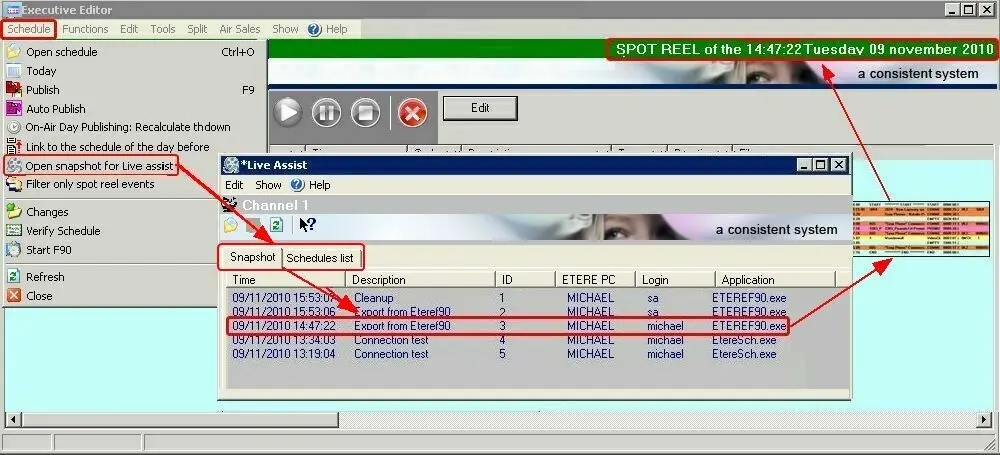This screenshot has width=1000, height=455.
Task: Choose Open snapshot for Live assist
Action: coord(99,165)
